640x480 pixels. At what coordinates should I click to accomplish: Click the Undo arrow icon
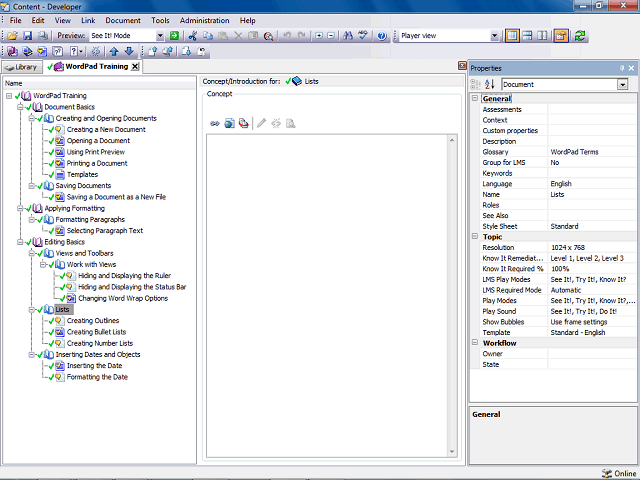click(x=287, y=36)
